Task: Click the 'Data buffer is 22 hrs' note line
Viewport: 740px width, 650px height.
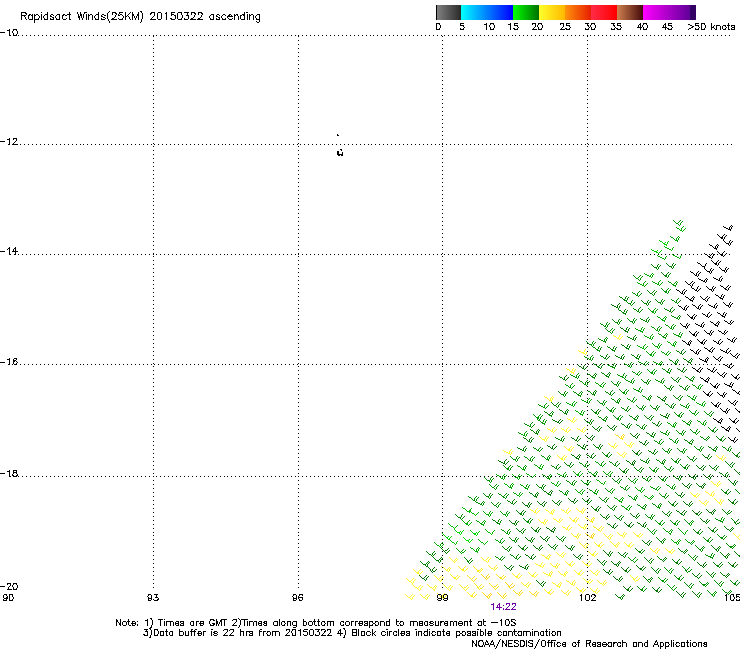Action: (x=352, y=633)
